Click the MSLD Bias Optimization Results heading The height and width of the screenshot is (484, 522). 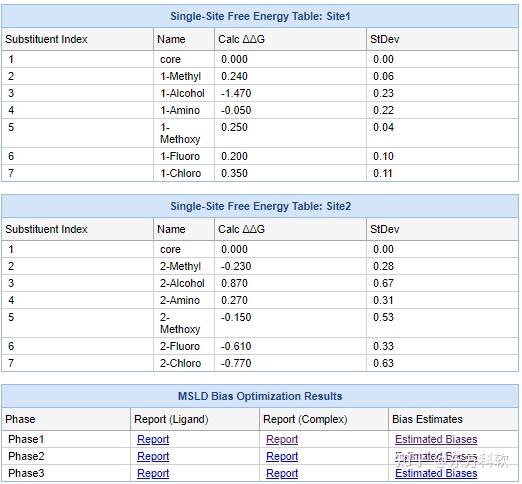(x=260, y=396)
